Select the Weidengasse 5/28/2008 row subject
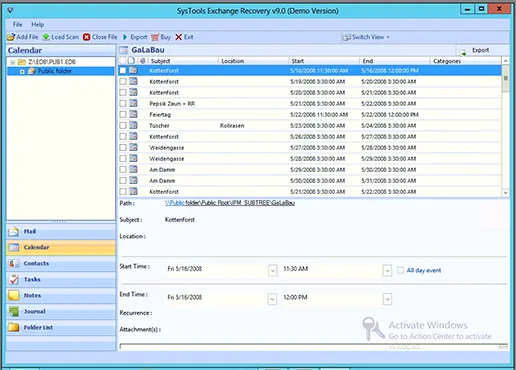The image size is (516, 370). (167, 159)
